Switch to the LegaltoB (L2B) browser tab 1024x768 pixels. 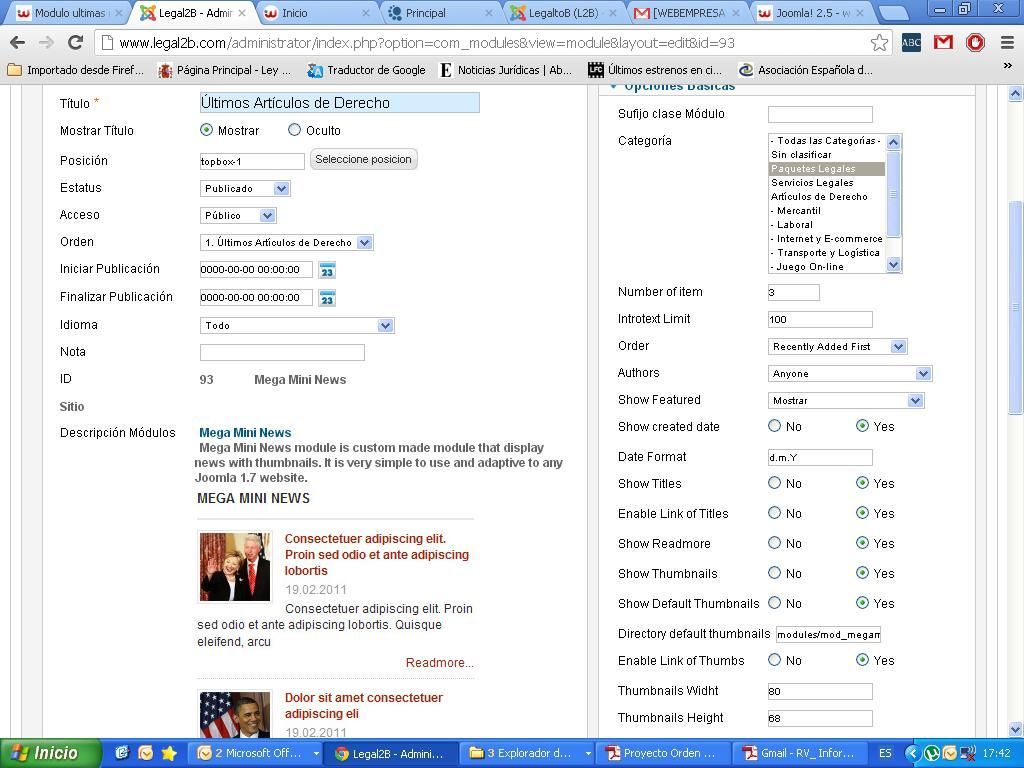click(x=564, y=12)
